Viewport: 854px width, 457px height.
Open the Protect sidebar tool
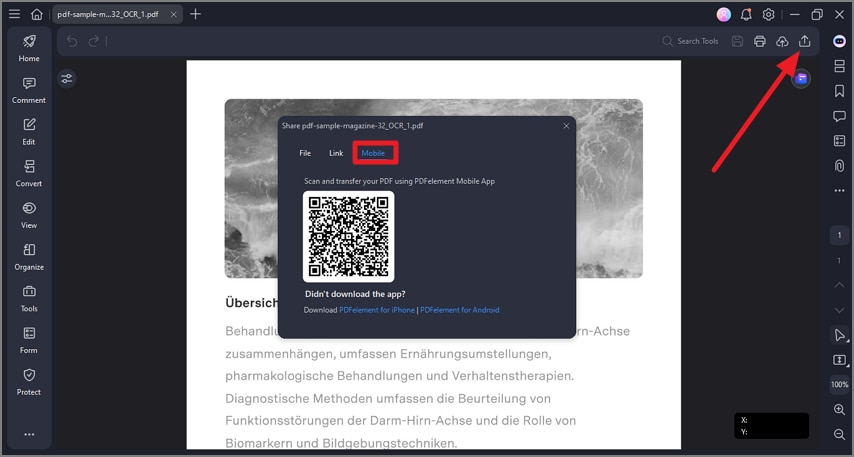(29, 382)
